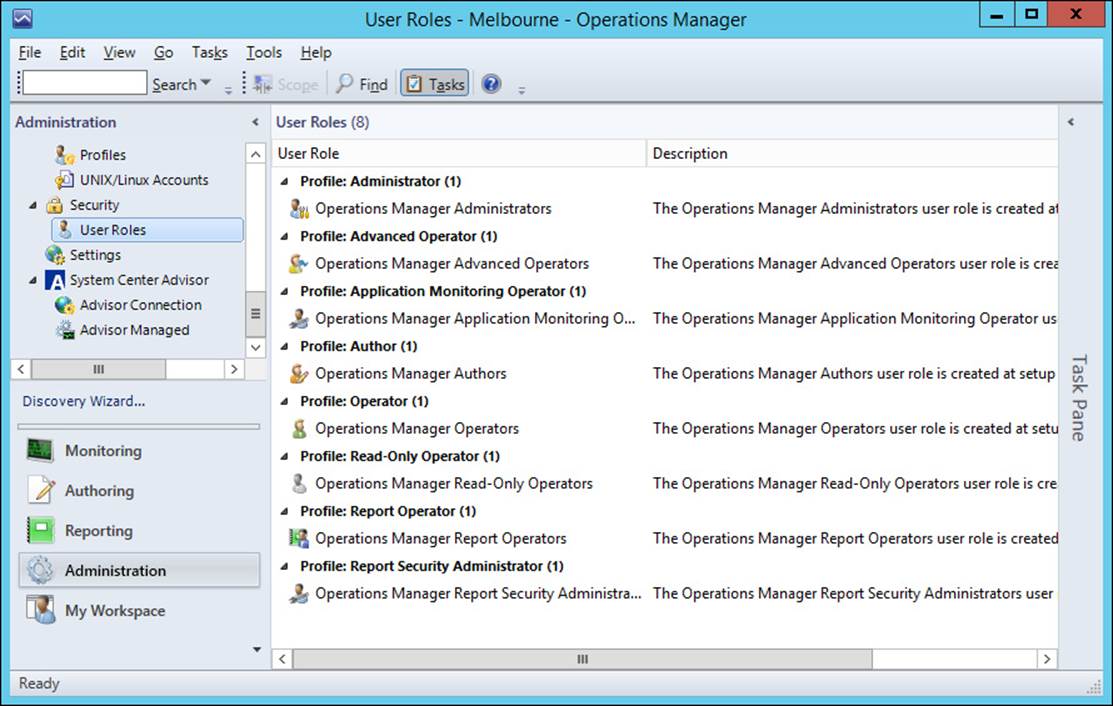Screen dimensions: 1113x706
Task: Switch to the Monitoring workspace
Action: 139,451
